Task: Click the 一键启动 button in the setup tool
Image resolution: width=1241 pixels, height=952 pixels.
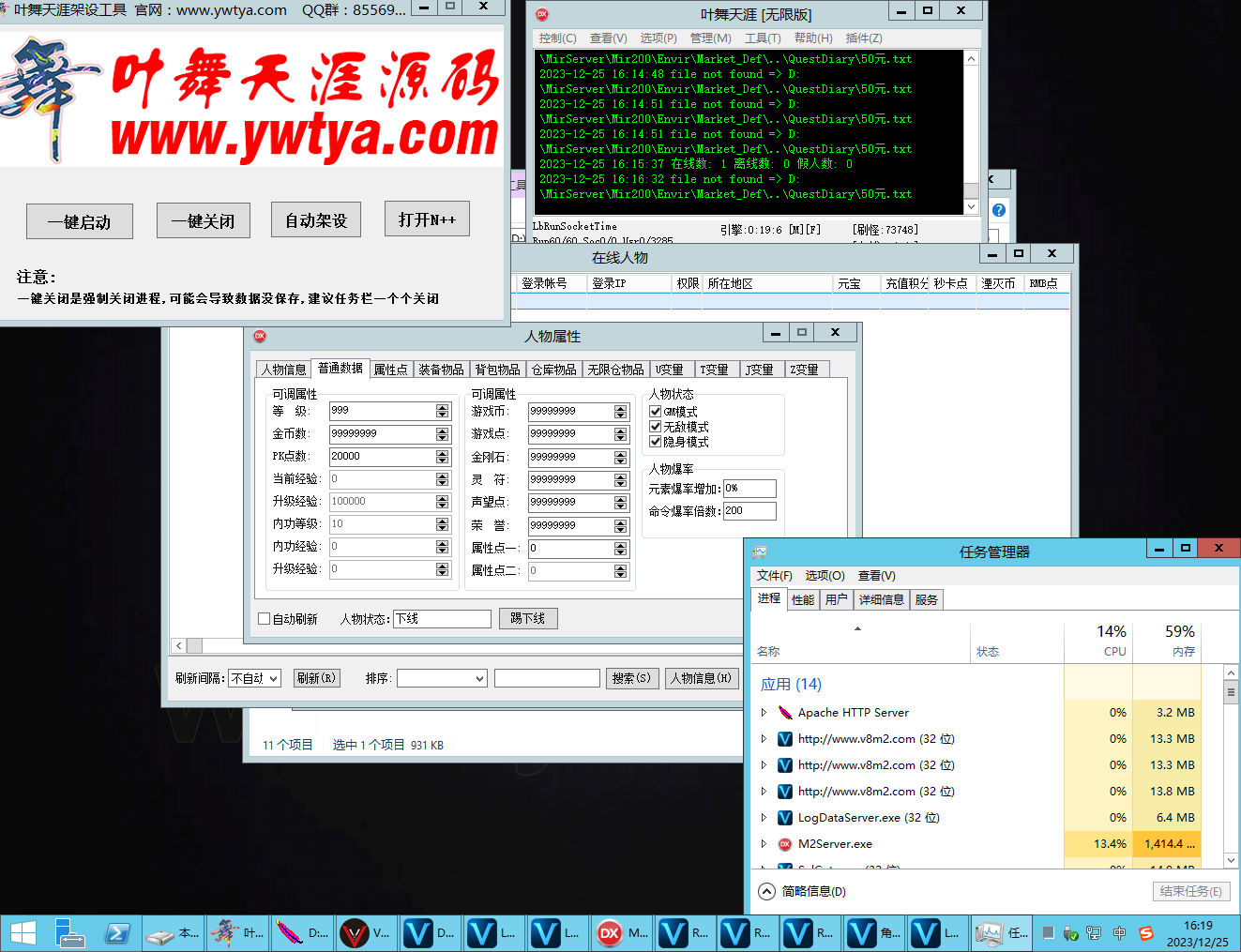Action: click(80, 221)
